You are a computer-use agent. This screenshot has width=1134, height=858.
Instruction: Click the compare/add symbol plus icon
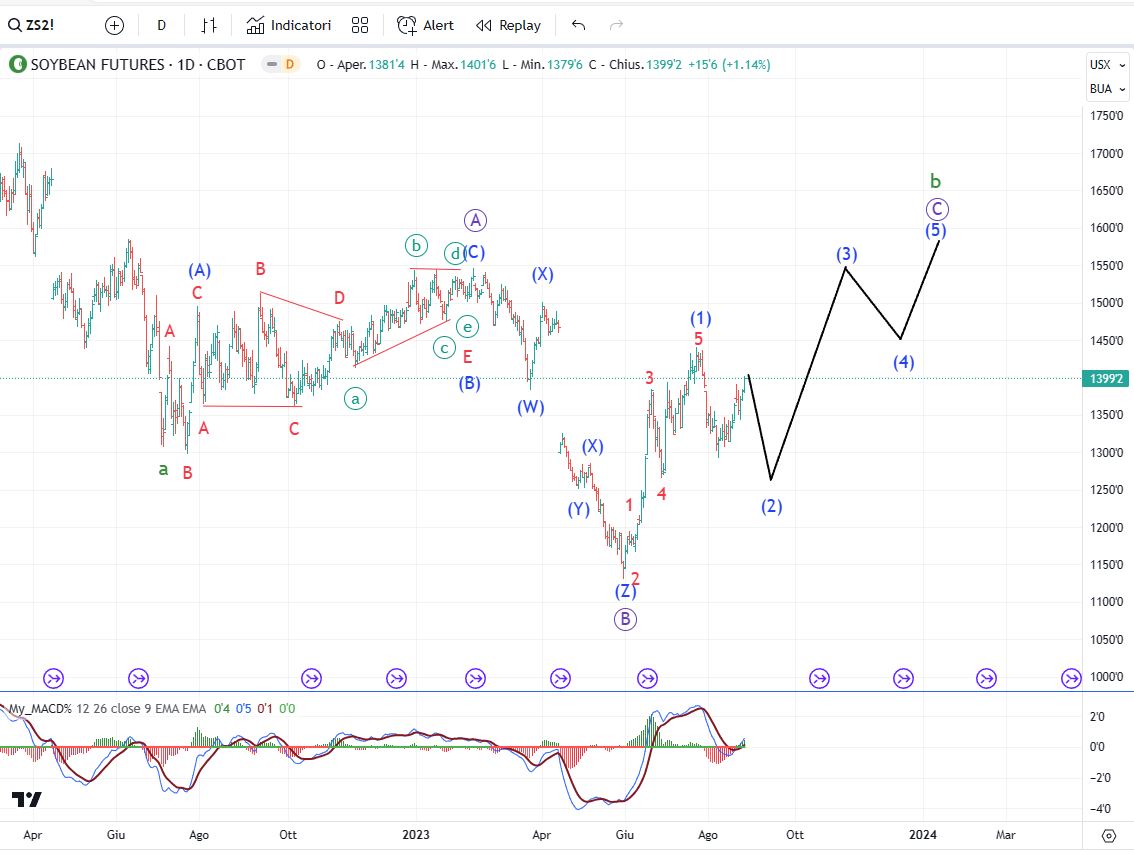click(x=114, y=25)
